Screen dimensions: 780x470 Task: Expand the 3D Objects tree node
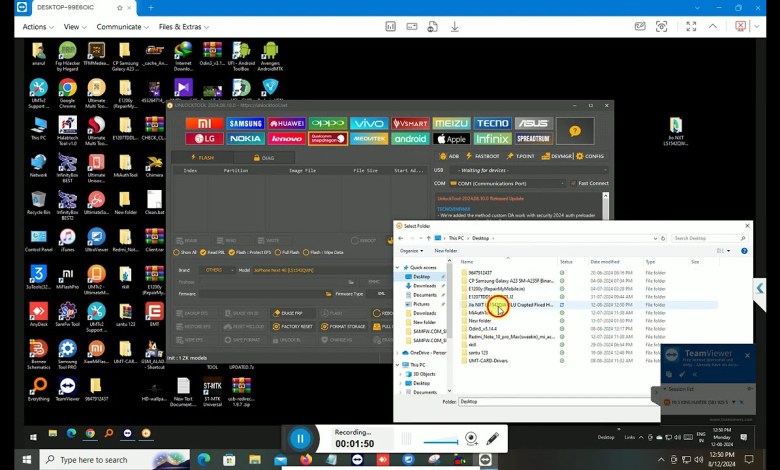click(x=401, y=374)
